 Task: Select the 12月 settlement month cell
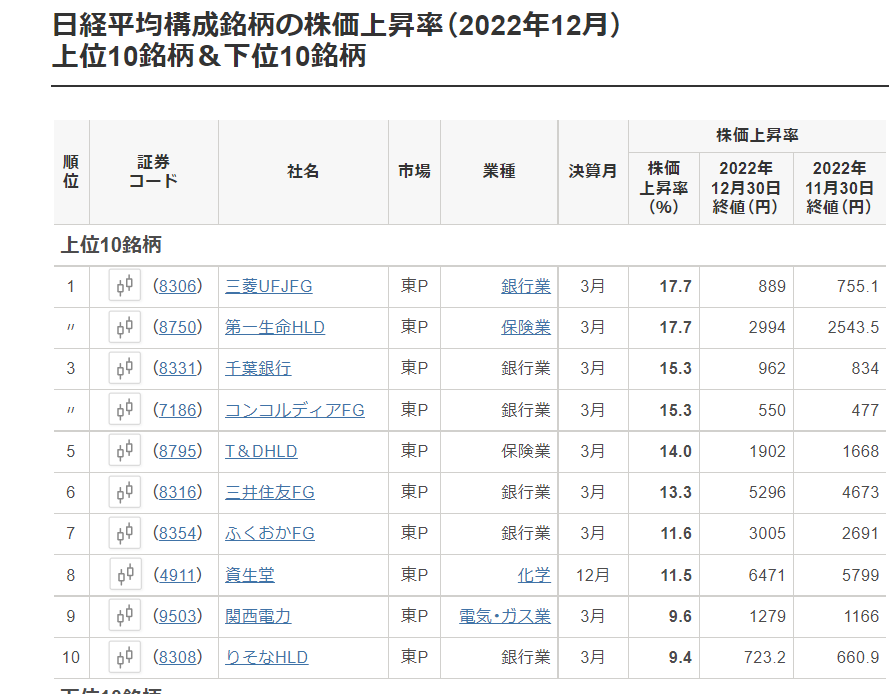click(x=593, y=575)
